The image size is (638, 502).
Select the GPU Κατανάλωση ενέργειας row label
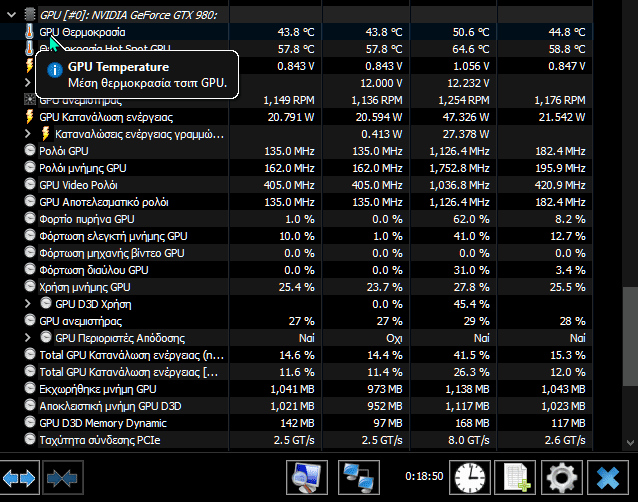pyautogui.click(x=106, y=117)
